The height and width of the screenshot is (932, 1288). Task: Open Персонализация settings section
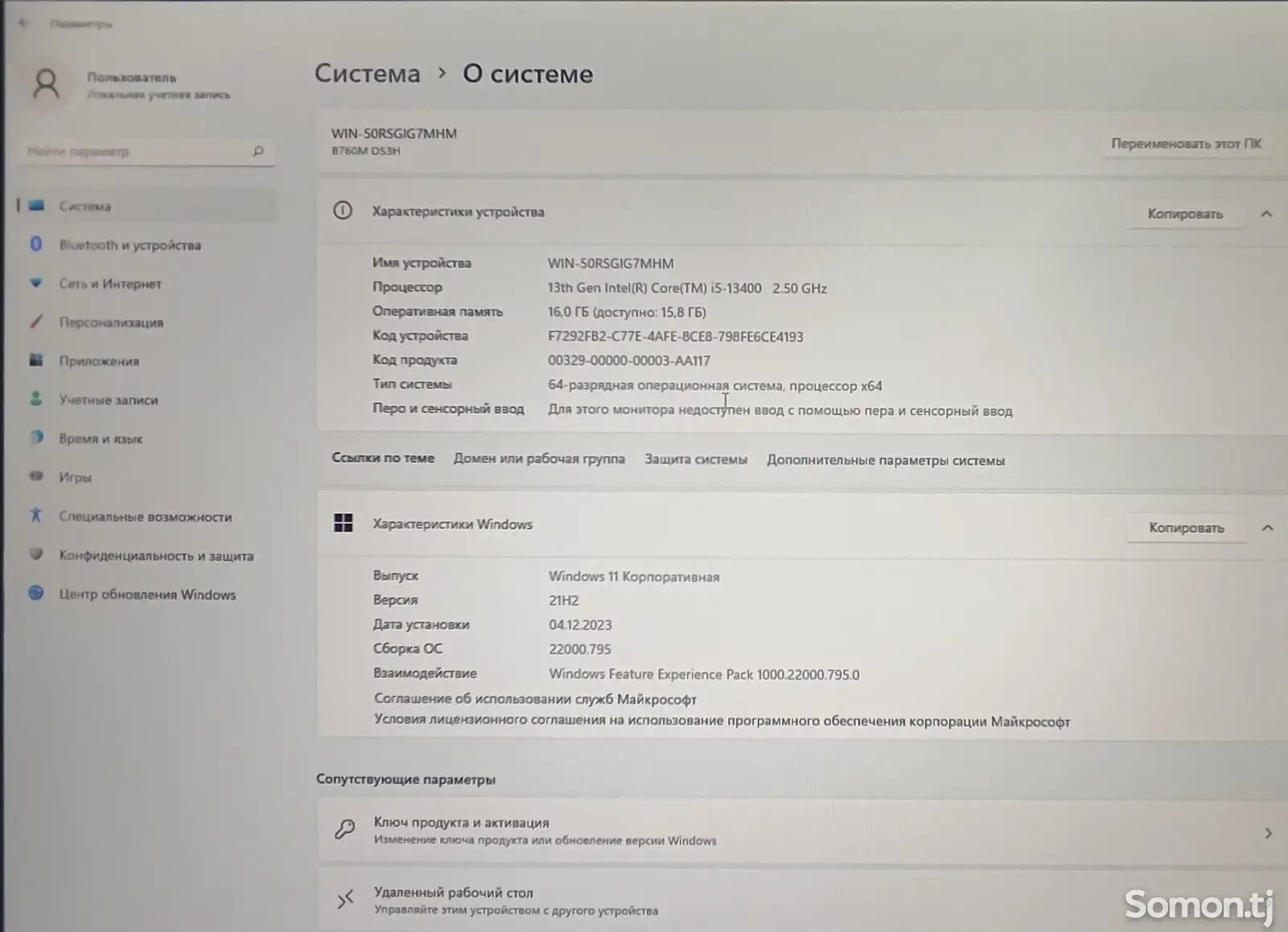click(x=111, y=322)
